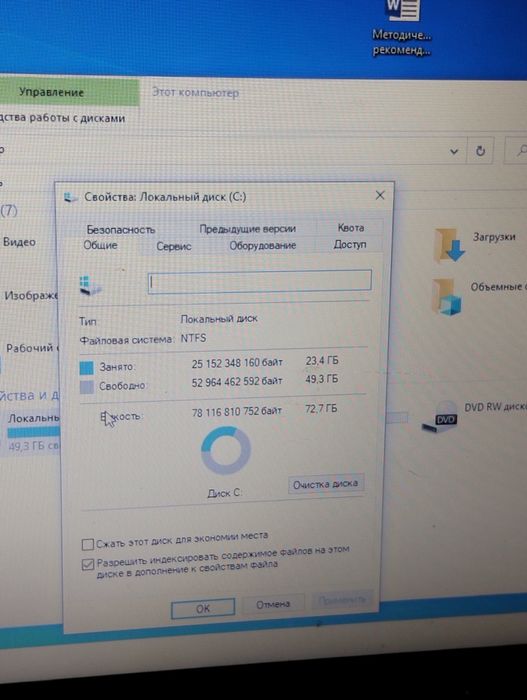Open the Объемные объекты folder icon
The width and height of the screenshot is (527, 700).
point(447,296)
